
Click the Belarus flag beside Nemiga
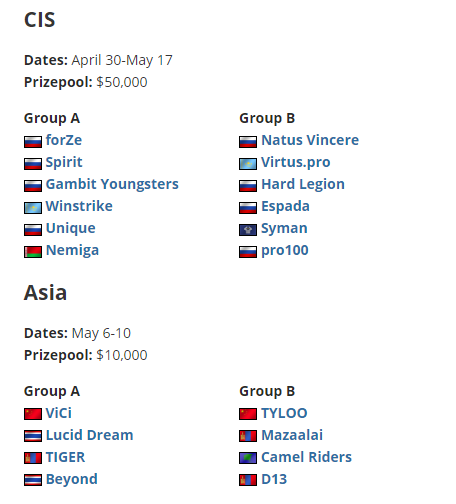tap(33, 251)
